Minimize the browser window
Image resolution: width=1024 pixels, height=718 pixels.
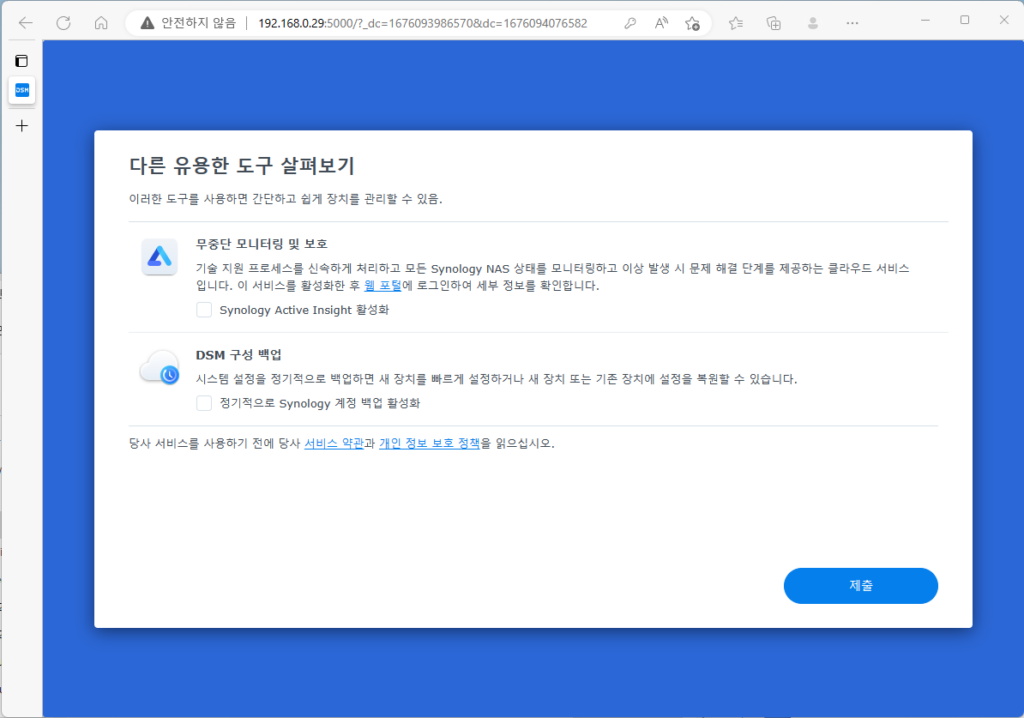click(925, 21)
